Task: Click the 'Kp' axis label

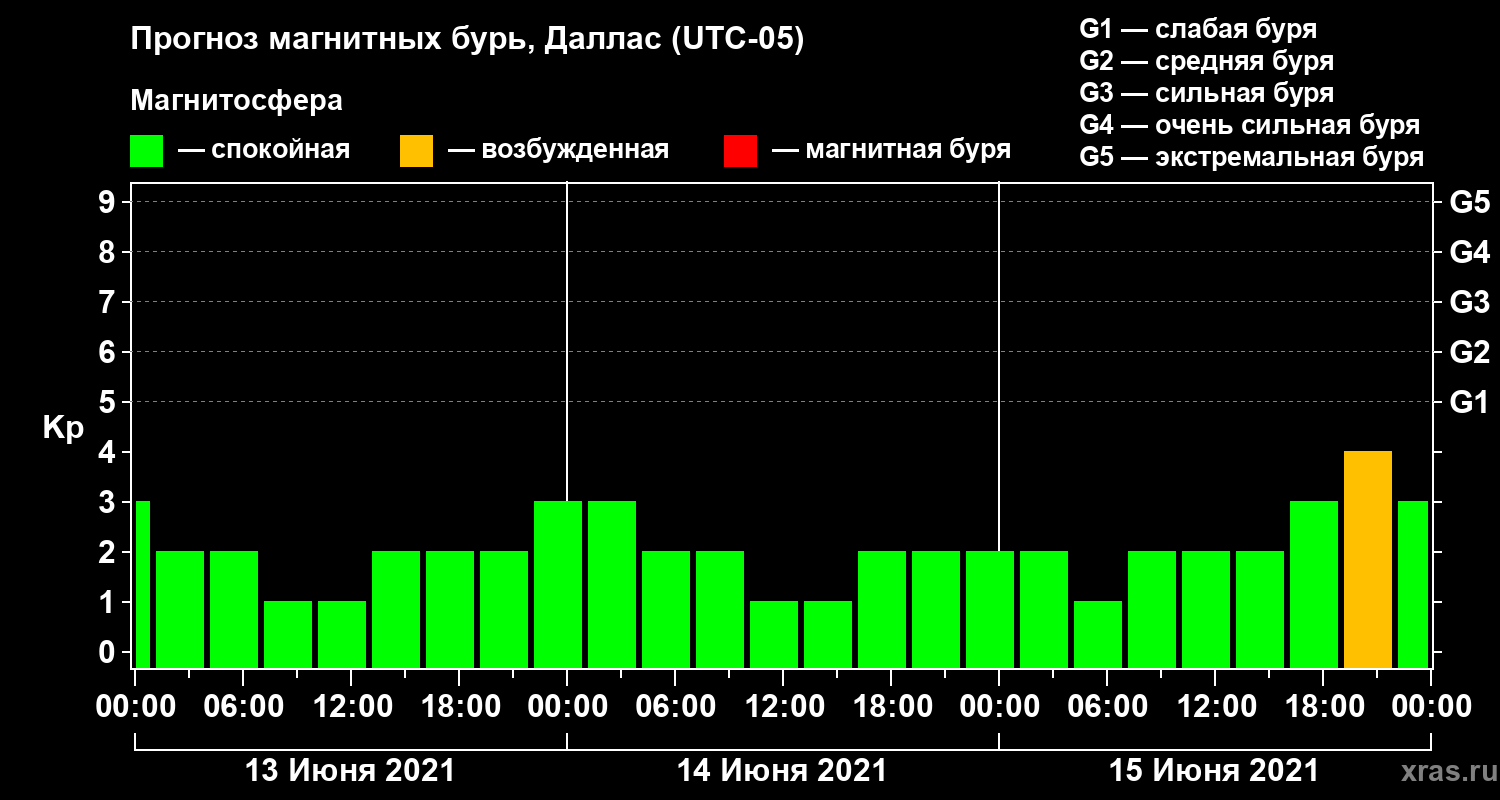Action: [x=63, y=428]
